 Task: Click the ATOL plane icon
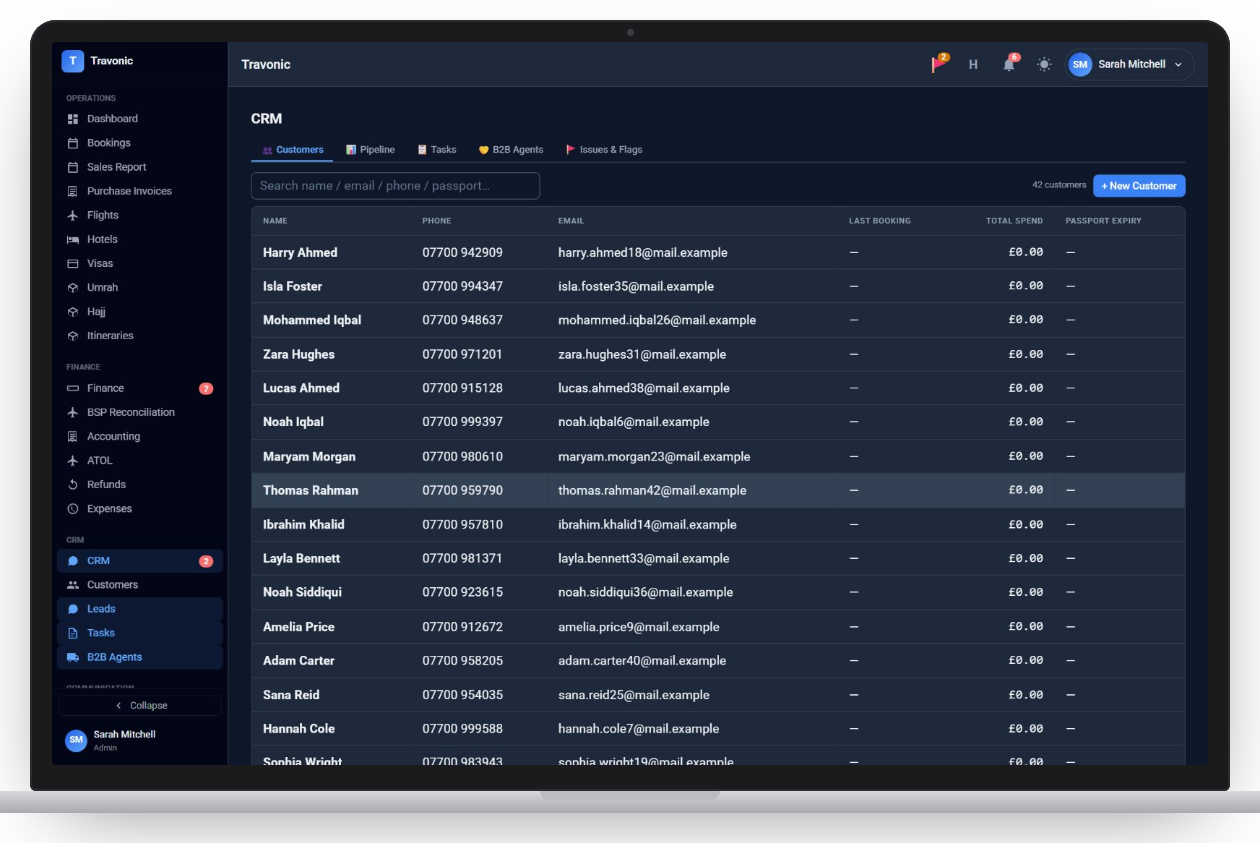coord(73,460)
